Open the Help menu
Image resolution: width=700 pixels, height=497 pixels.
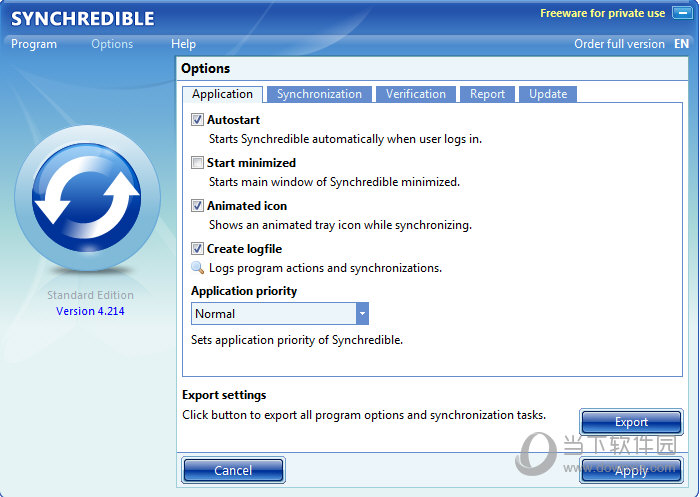(x=183, y=44)
